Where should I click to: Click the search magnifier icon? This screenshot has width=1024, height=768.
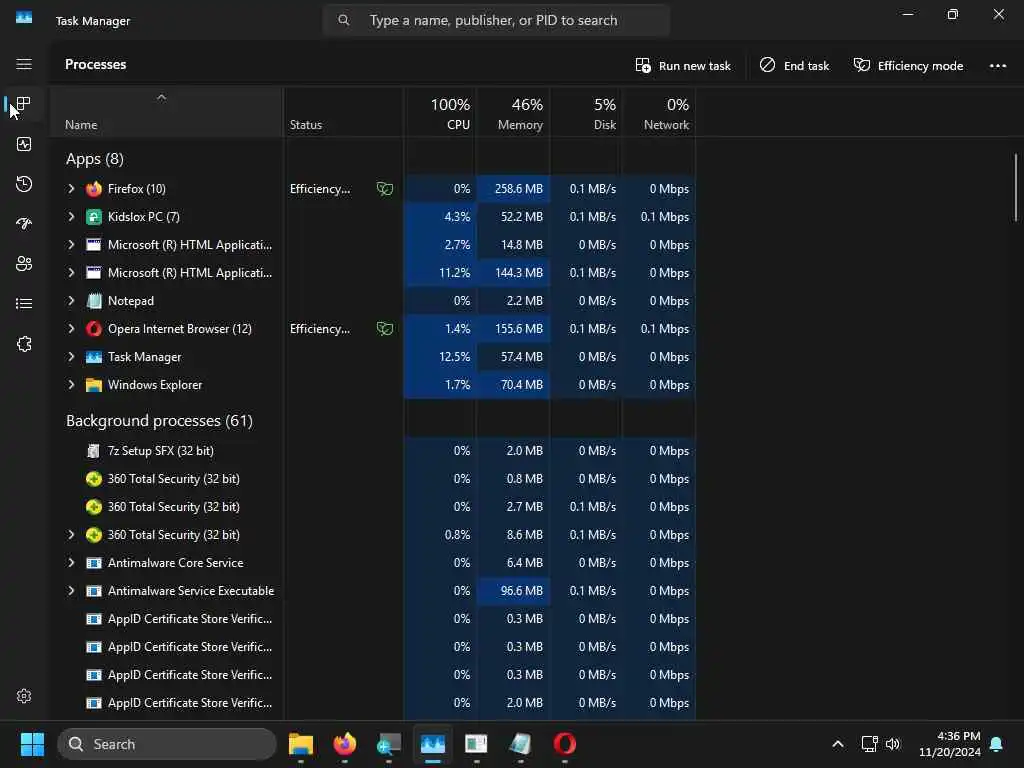pyautogui.click(x=344, y=20)
